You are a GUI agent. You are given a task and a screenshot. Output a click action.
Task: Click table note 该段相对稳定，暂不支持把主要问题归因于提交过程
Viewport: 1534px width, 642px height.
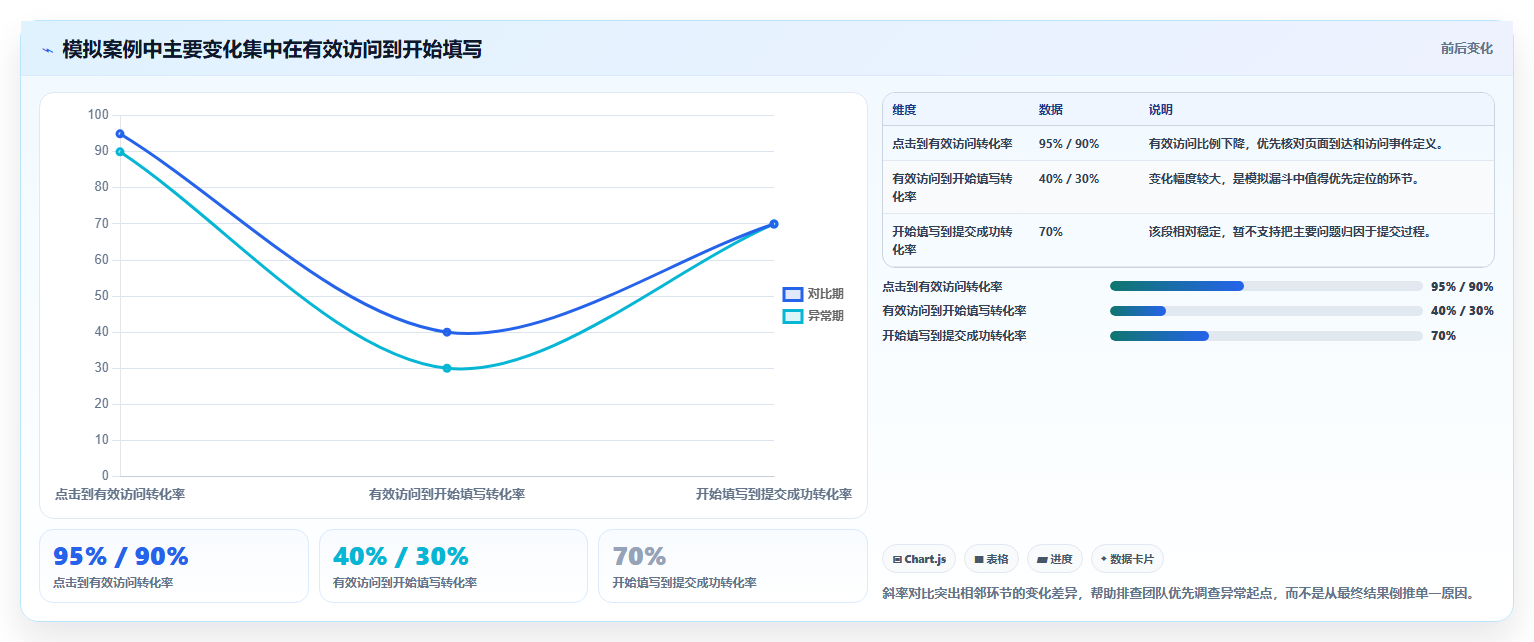click(1291, 232)
